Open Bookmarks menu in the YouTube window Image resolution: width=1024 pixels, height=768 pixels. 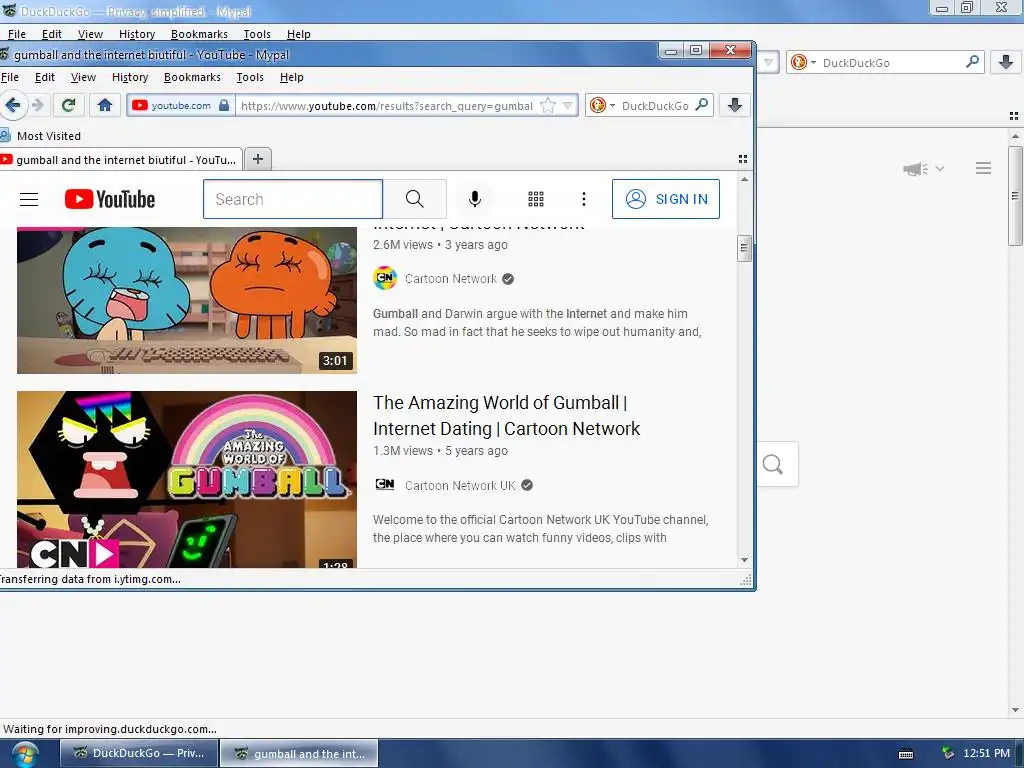coord(192,77)
